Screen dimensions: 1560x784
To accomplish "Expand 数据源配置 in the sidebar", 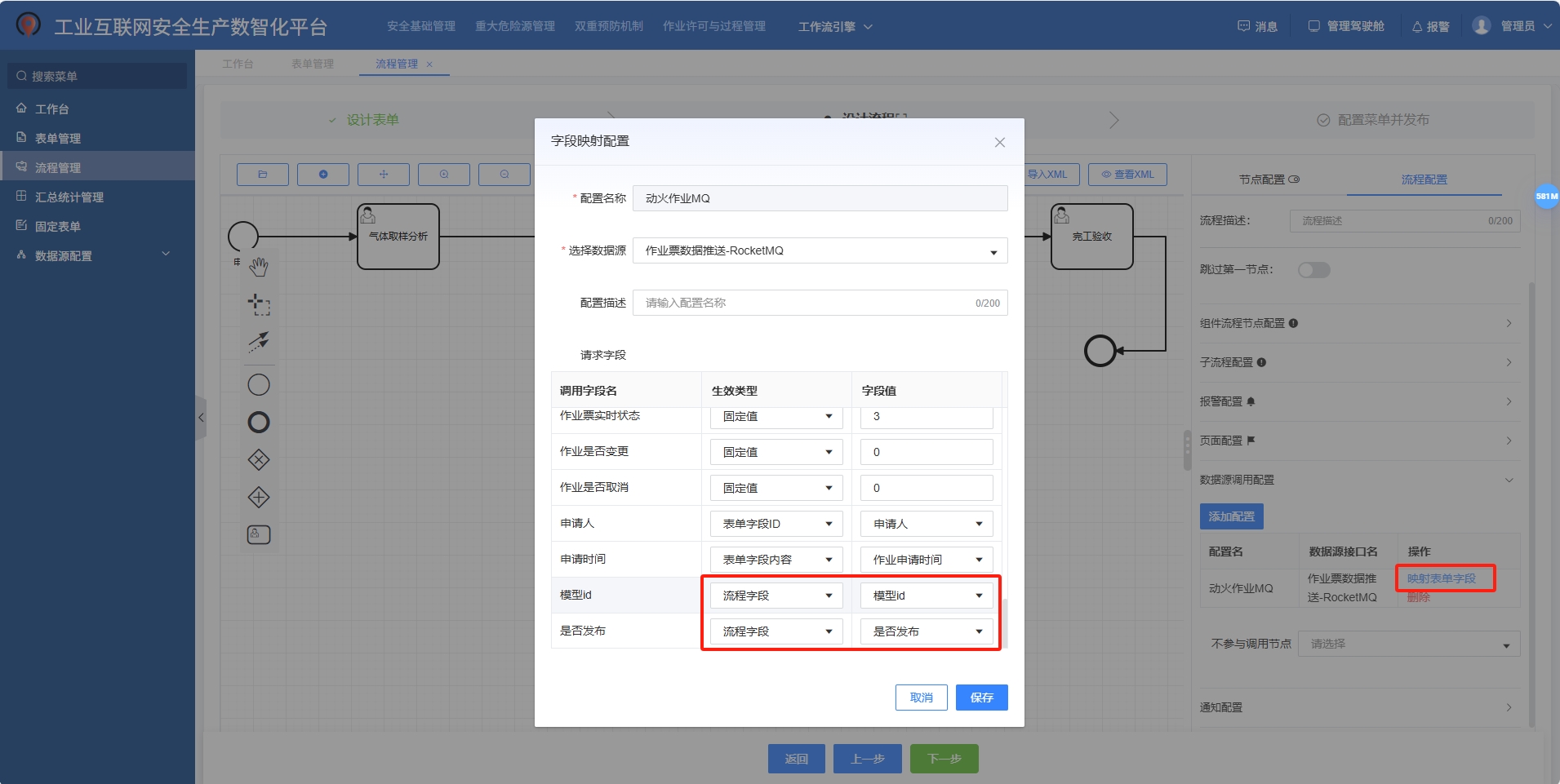I will pyautogui.click(x=97, y=255).
